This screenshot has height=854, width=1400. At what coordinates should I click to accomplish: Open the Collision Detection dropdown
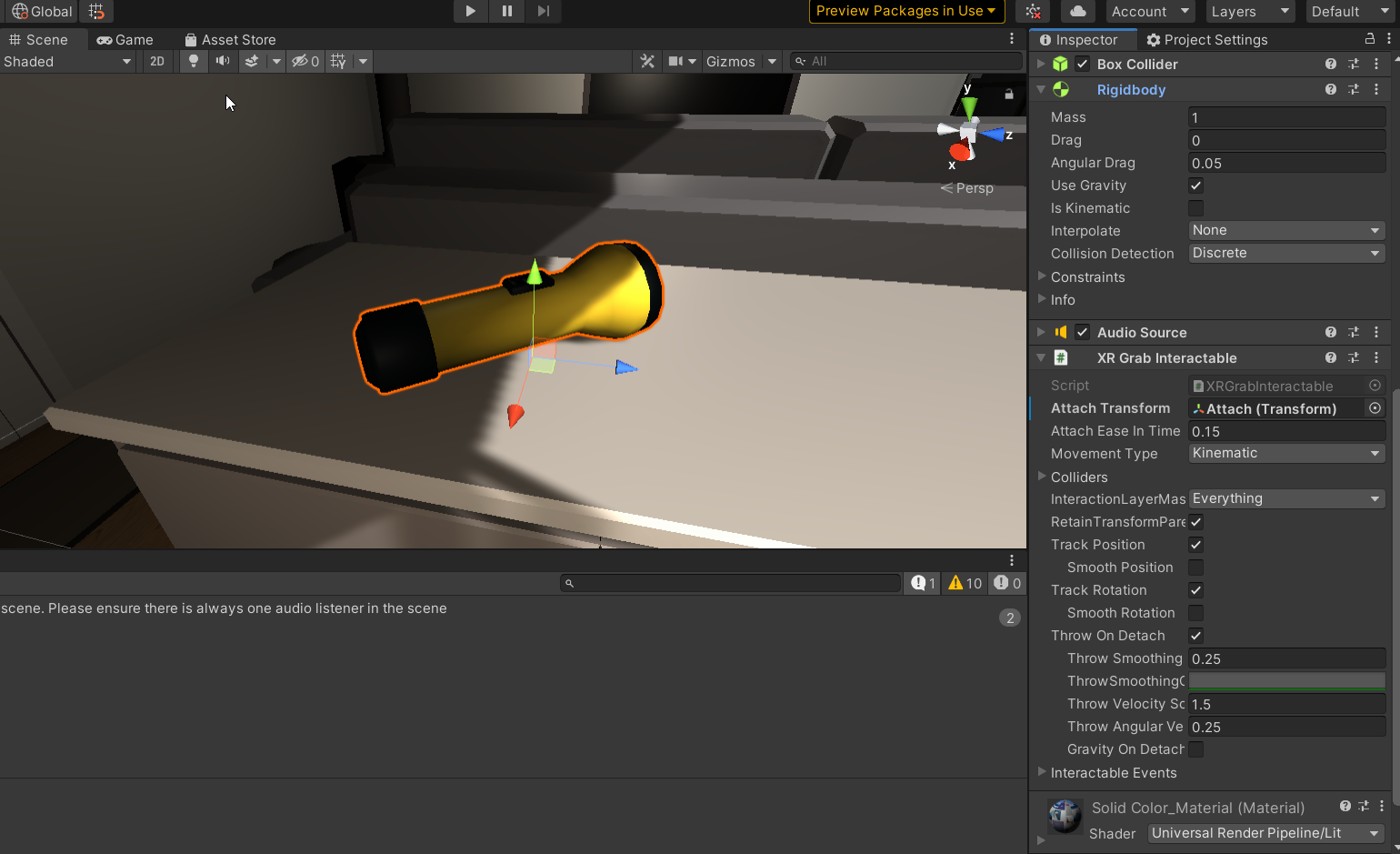pos(1285,253)
